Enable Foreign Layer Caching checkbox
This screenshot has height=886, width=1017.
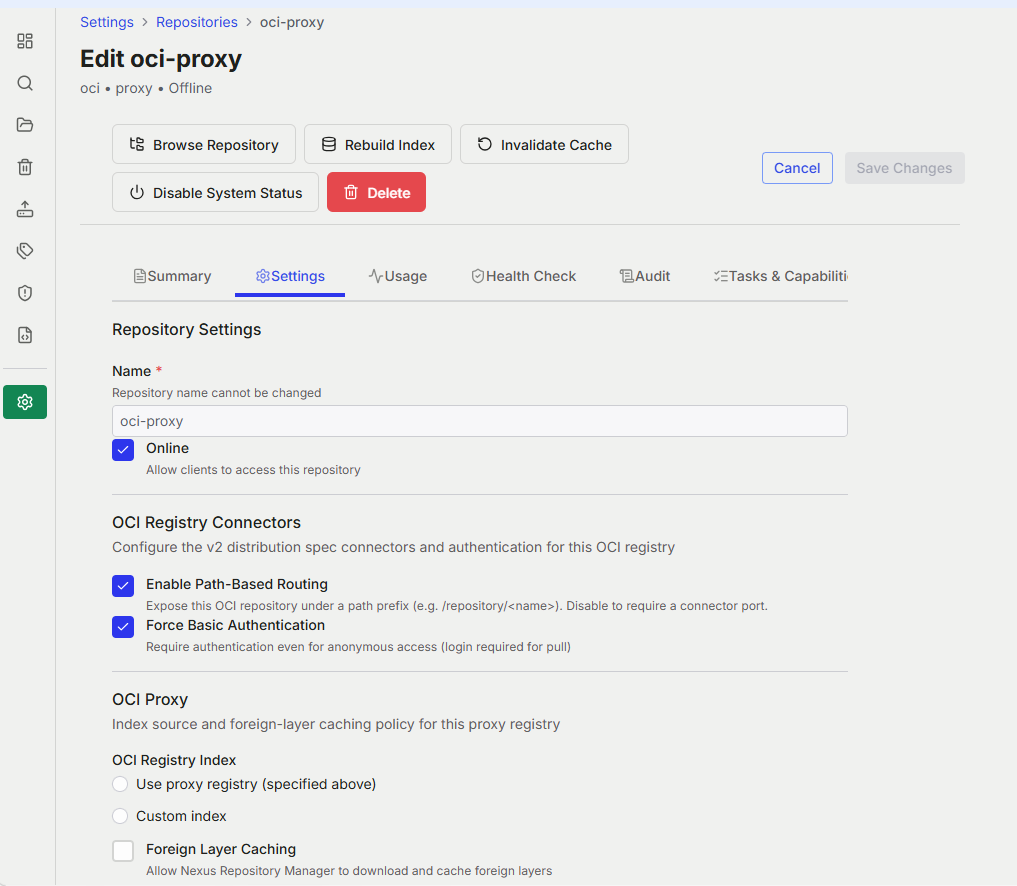click(123, 850)
